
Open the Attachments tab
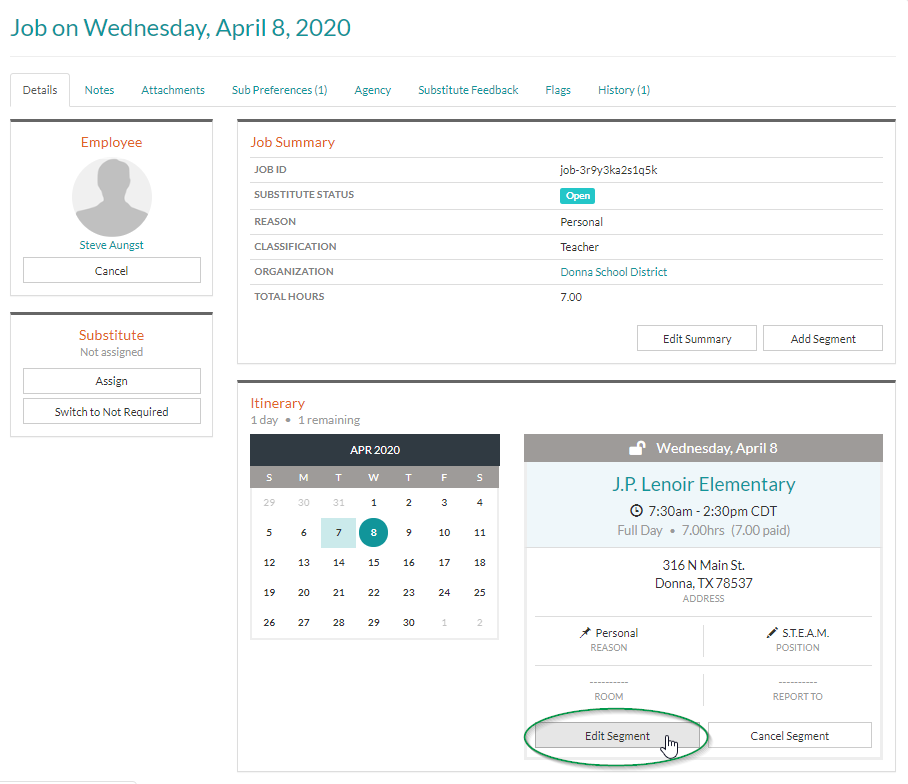pyautogui.click(x=173, y=90)
